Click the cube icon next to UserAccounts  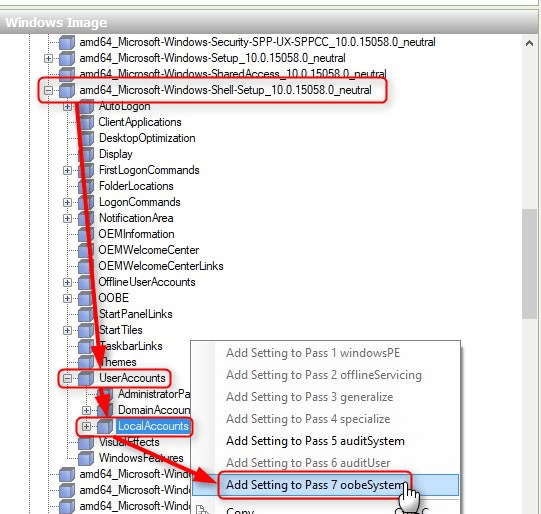pyautogui.click(x=86, y=378)
